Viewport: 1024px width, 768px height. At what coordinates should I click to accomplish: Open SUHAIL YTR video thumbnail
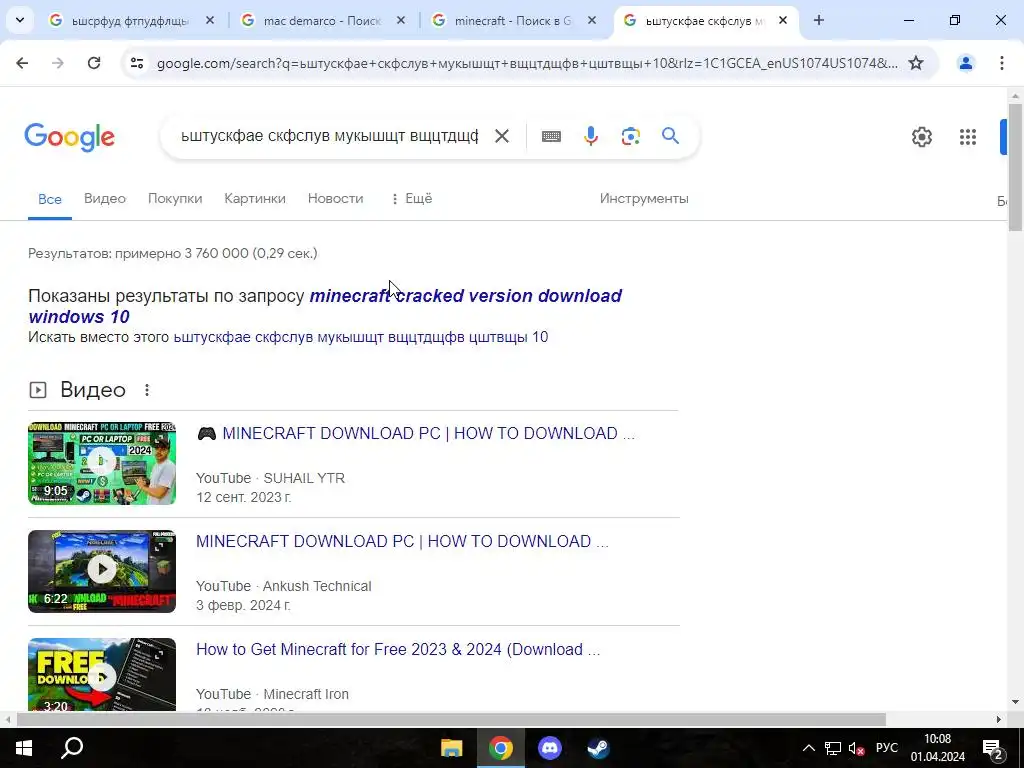click(x=102, y=463)
